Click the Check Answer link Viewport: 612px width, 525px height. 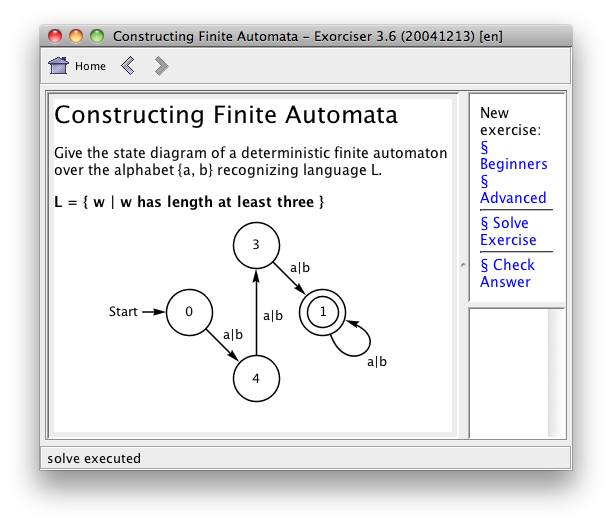(x=507, y=273)
